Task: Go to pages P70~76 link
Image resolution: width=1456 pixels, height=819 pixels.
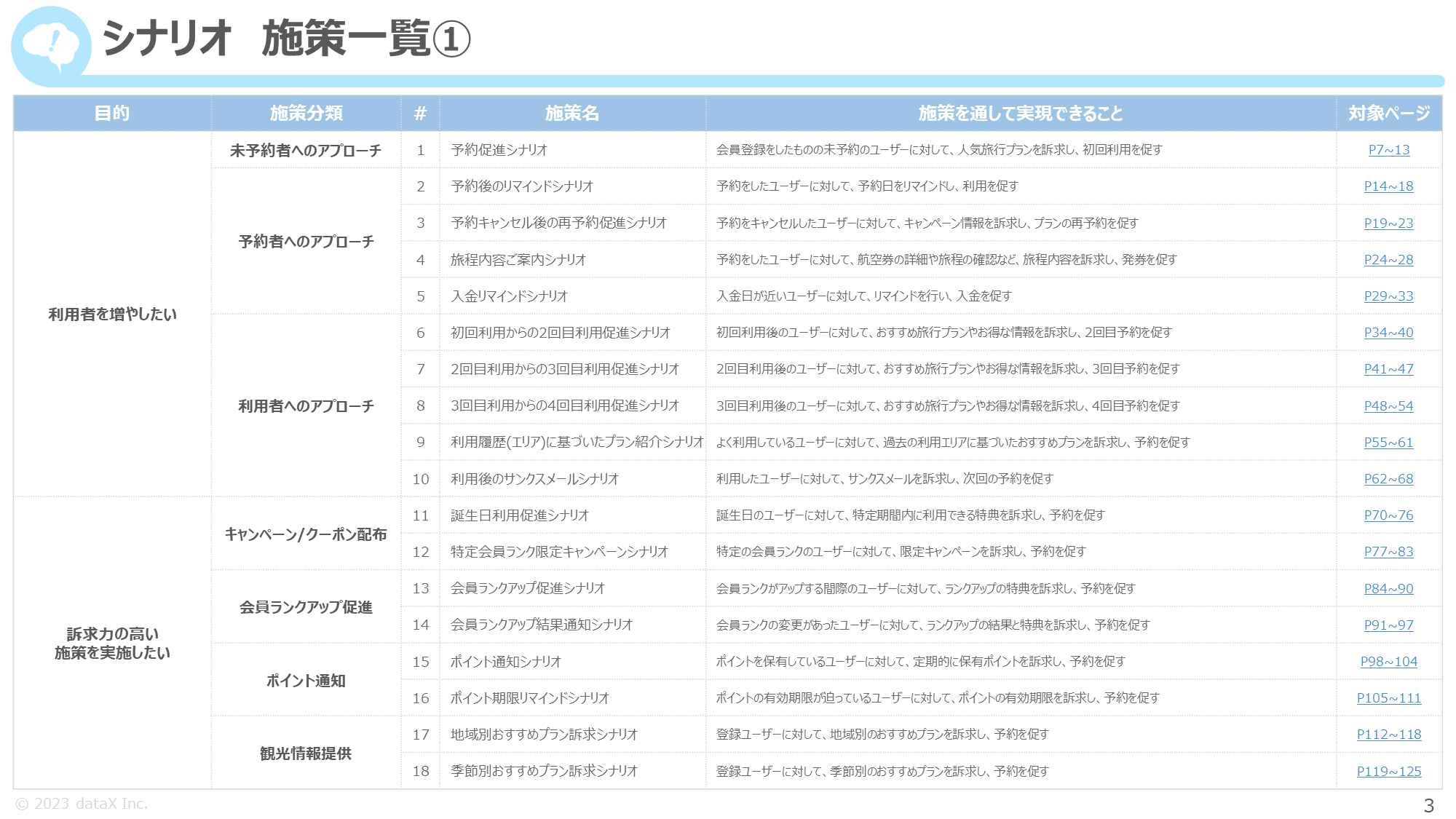Action: pyautogui.click(x=1389, y=515)
